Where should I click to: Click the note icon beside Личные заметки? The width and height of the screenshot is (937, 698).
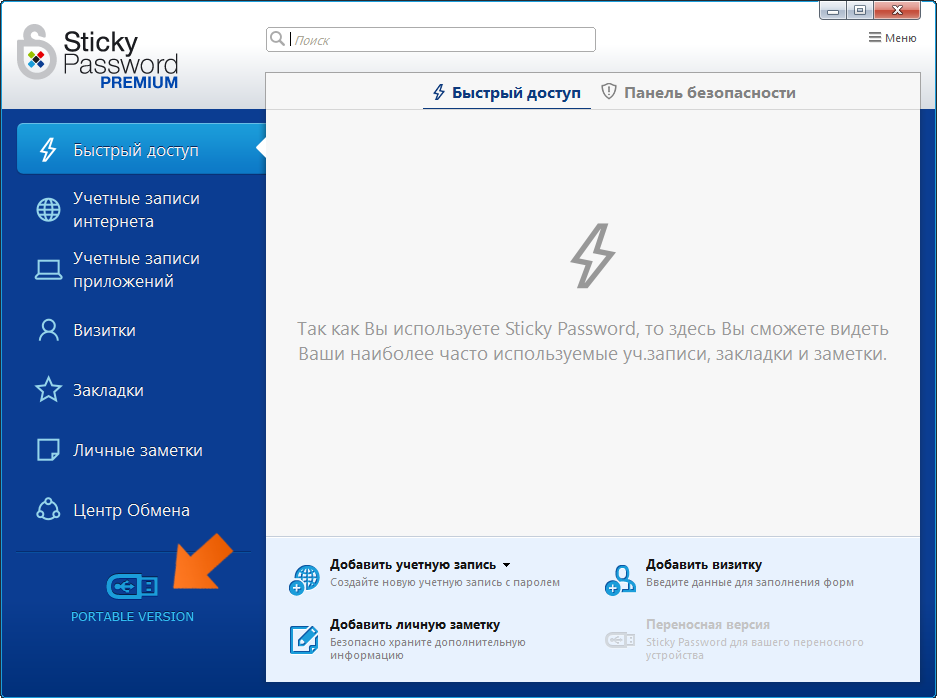pyautogui.click(x=48, y=450)
